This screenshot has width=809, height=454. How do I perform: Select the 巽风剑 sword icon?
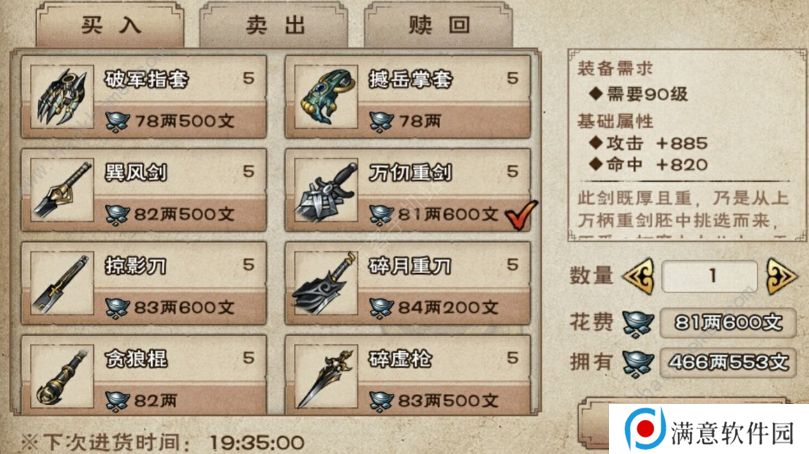(62, 190)
